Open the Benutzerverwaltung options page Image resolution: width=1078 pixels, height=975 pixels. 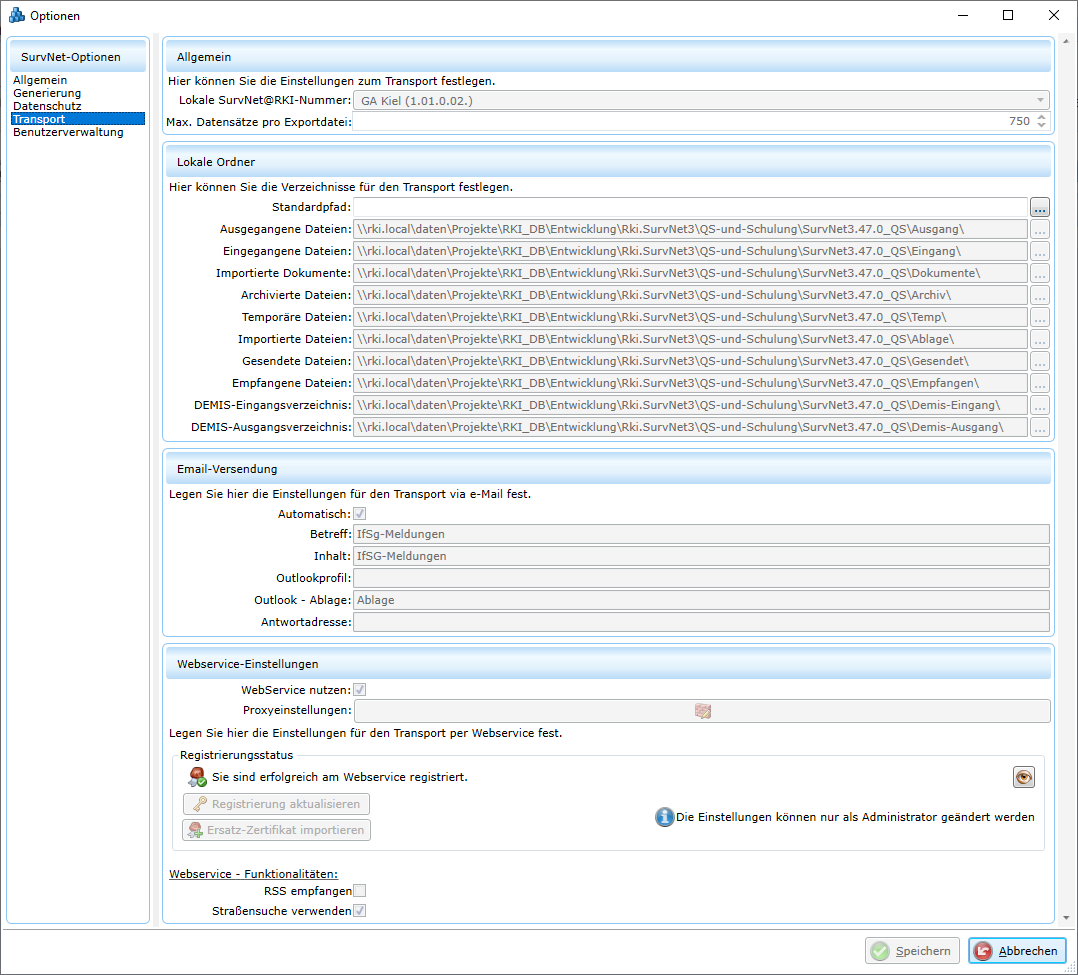[x=68, y=132]
